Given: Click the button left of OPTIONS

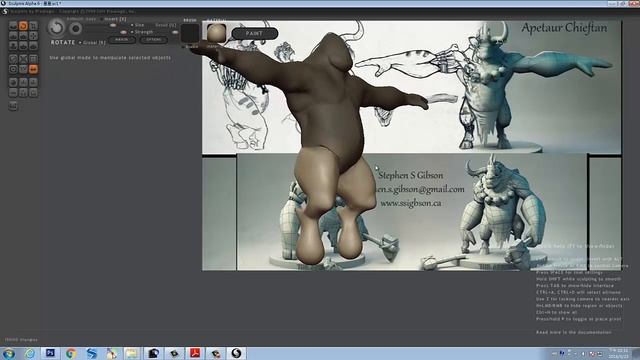Looking at the screenshot, I should 122,40.
